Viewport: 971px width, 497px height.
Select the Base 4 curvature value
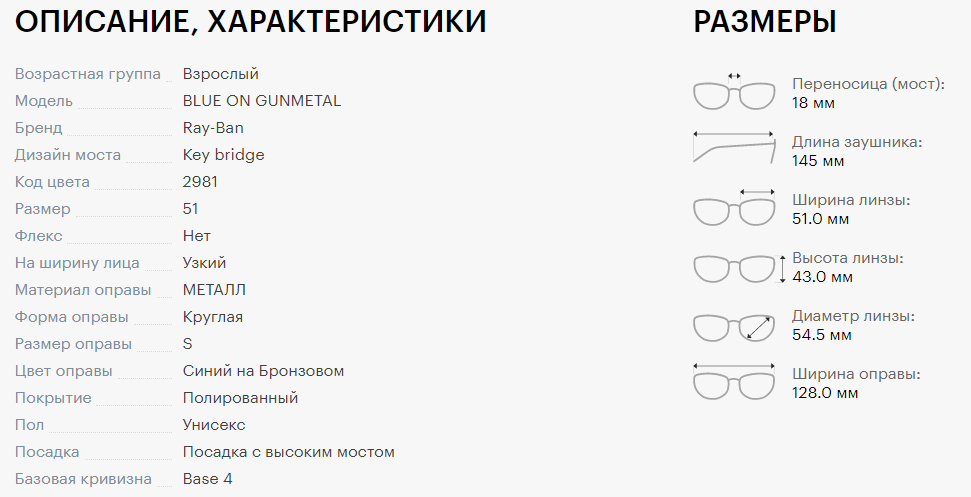[x=207, y=478]
